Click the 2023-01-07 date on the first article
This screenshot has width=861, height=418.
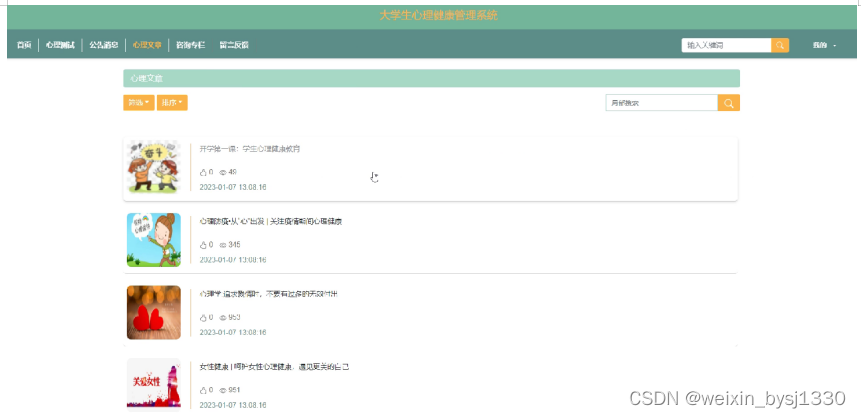(x=233, y=187)
